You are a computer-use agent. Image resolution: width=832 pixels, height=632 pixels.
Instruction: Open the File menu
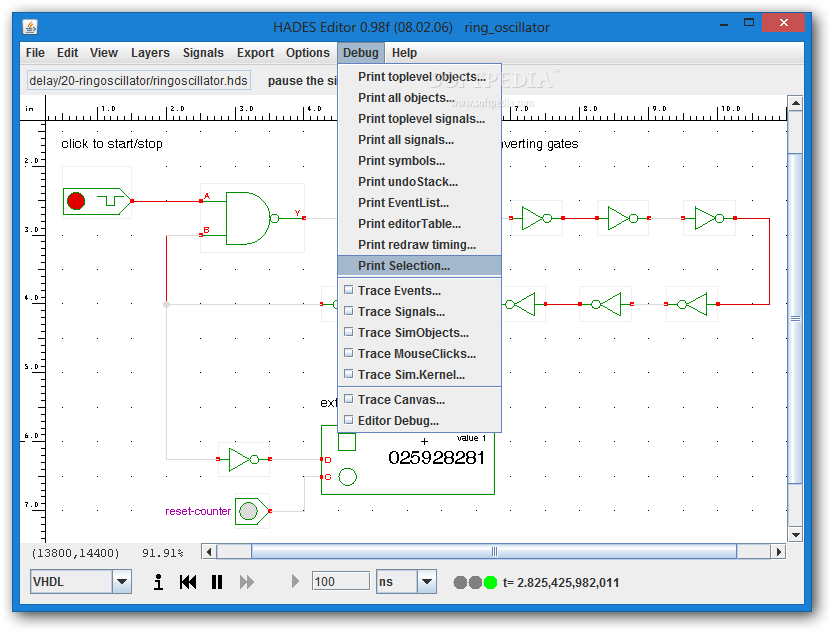pos(35,53)
